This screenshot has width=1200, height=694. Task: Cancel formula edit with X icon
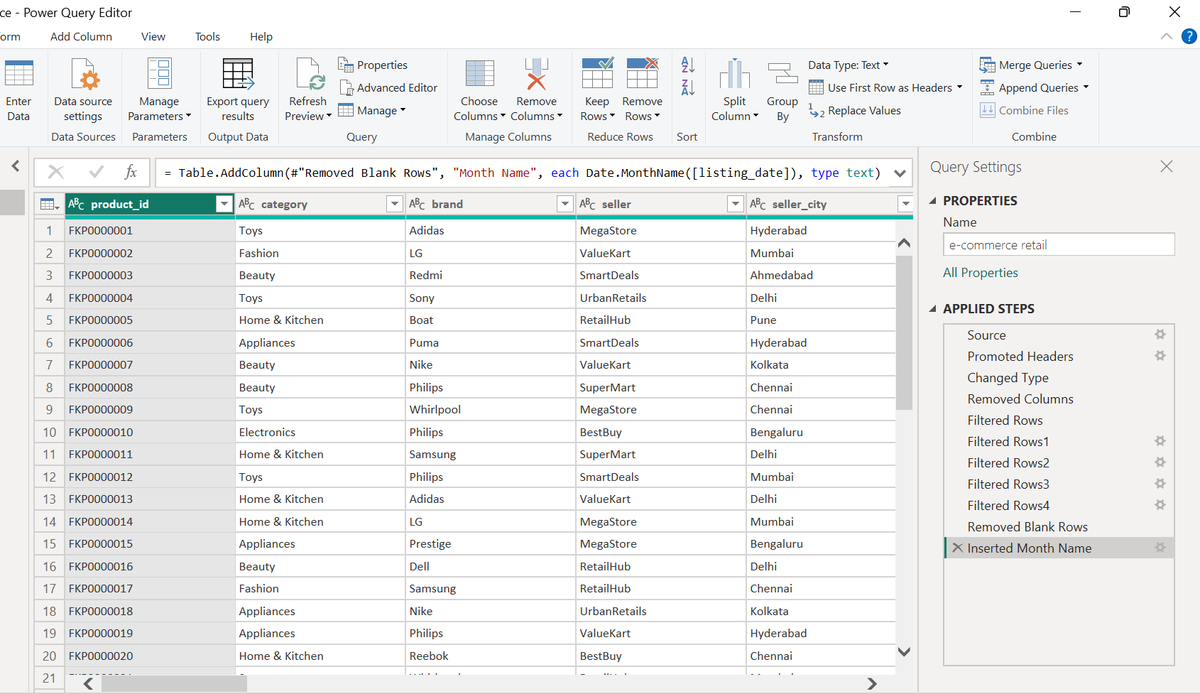tap(57, 172)
